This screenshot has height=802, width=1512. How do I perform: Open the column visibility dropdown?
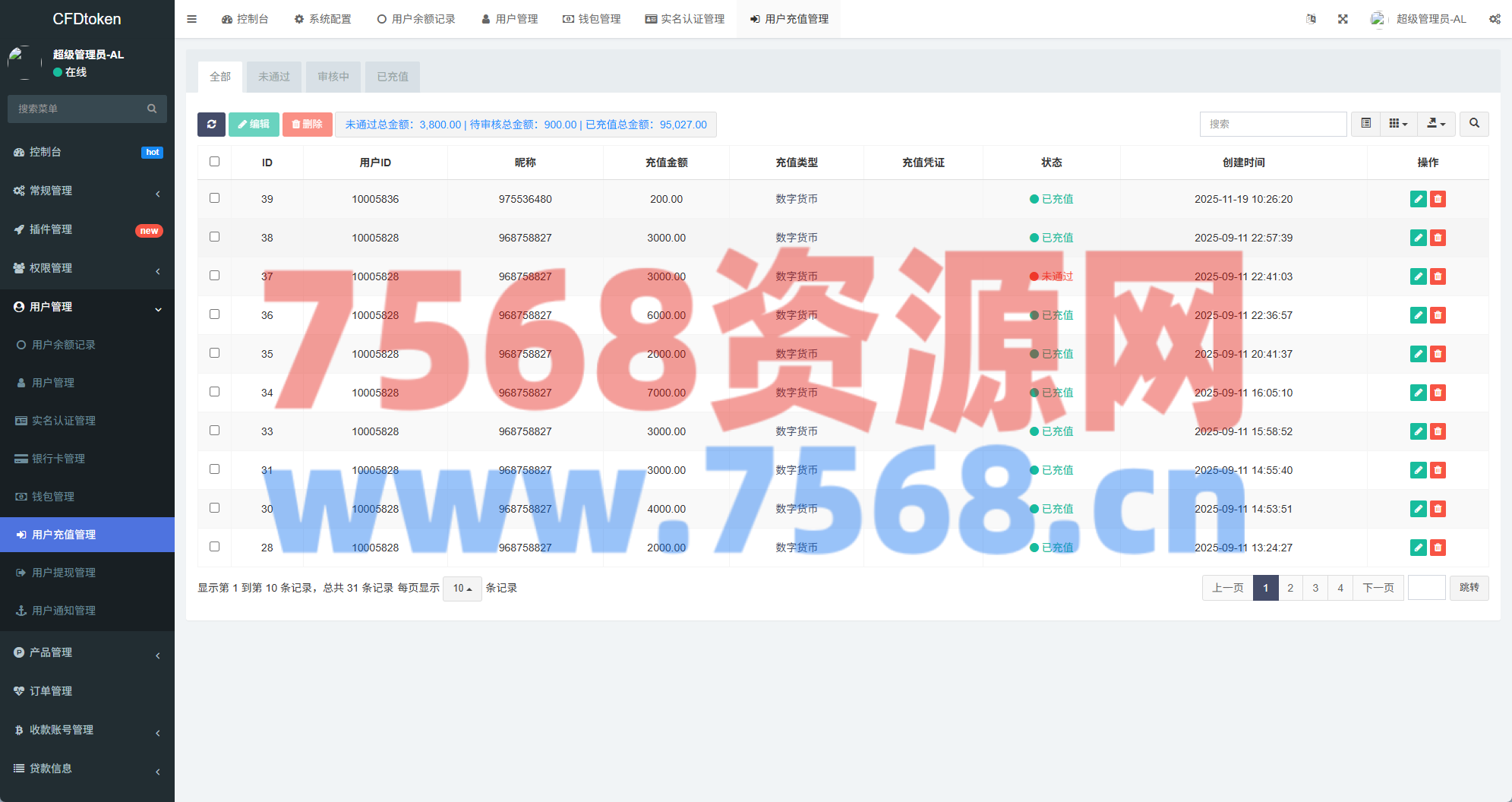coord(1398,124)
